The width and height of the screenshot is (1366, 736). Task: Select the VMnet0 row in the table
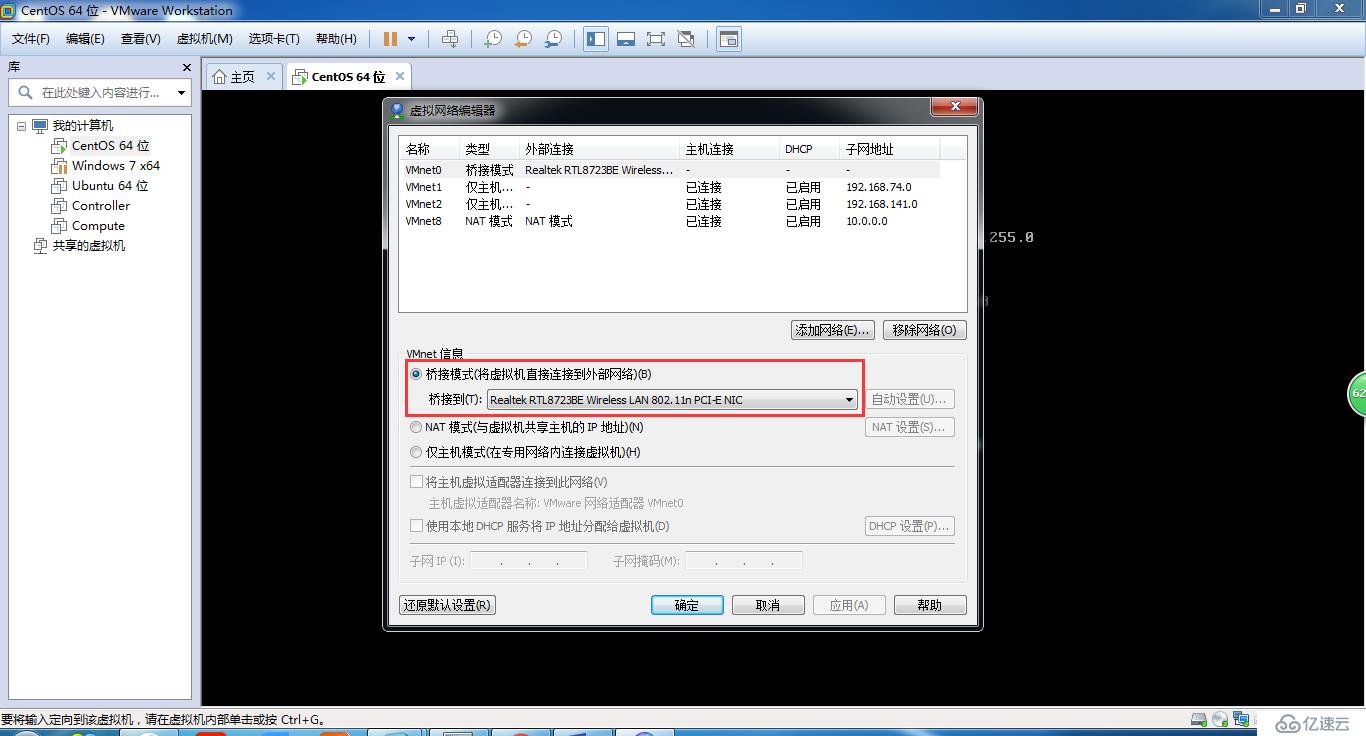point(670,170)
